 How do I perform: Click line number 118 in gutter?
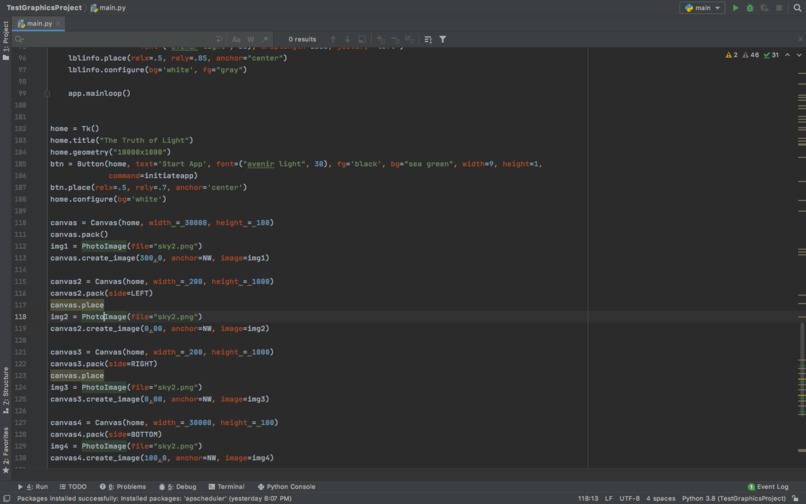point(21,317)
